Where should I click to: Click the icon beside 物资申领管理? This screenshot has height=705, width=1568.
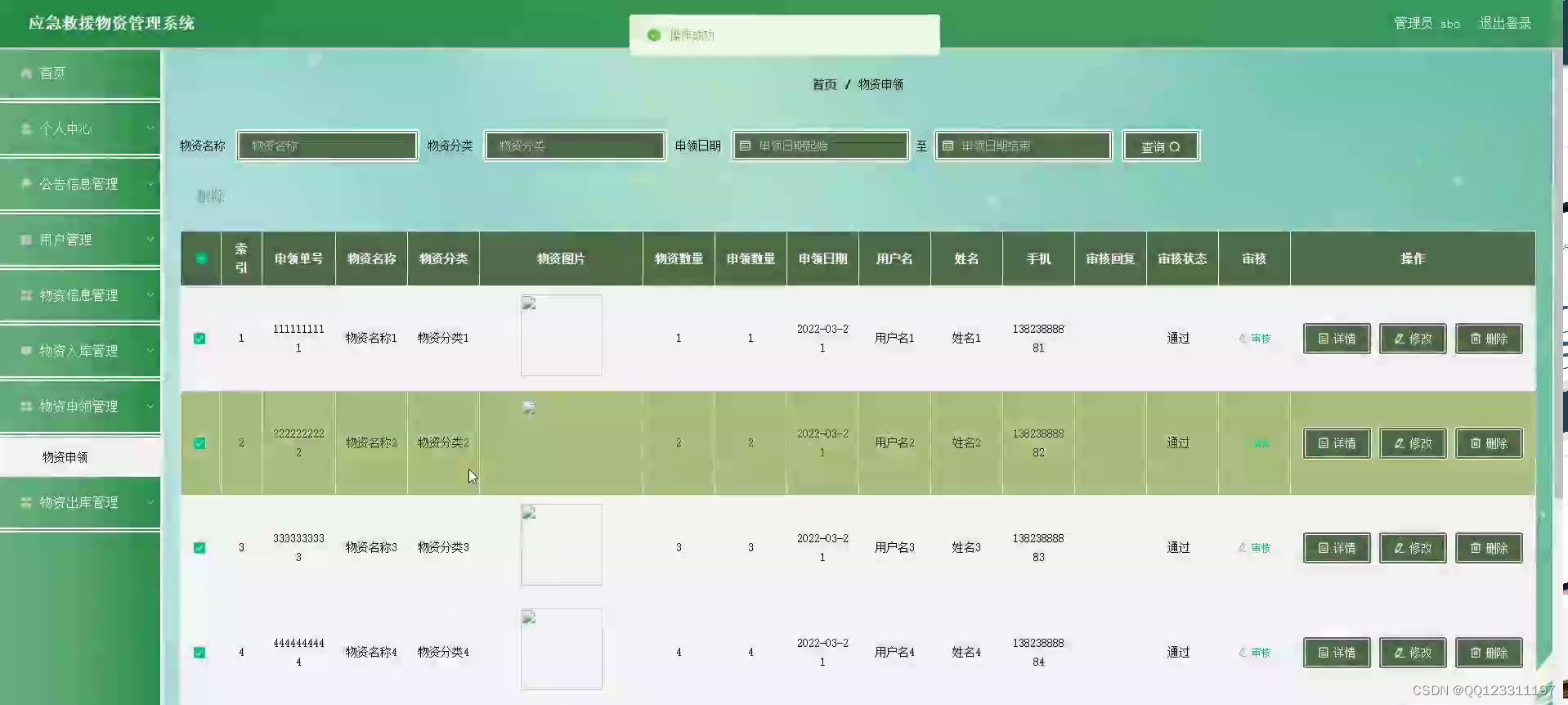[26, 406]
